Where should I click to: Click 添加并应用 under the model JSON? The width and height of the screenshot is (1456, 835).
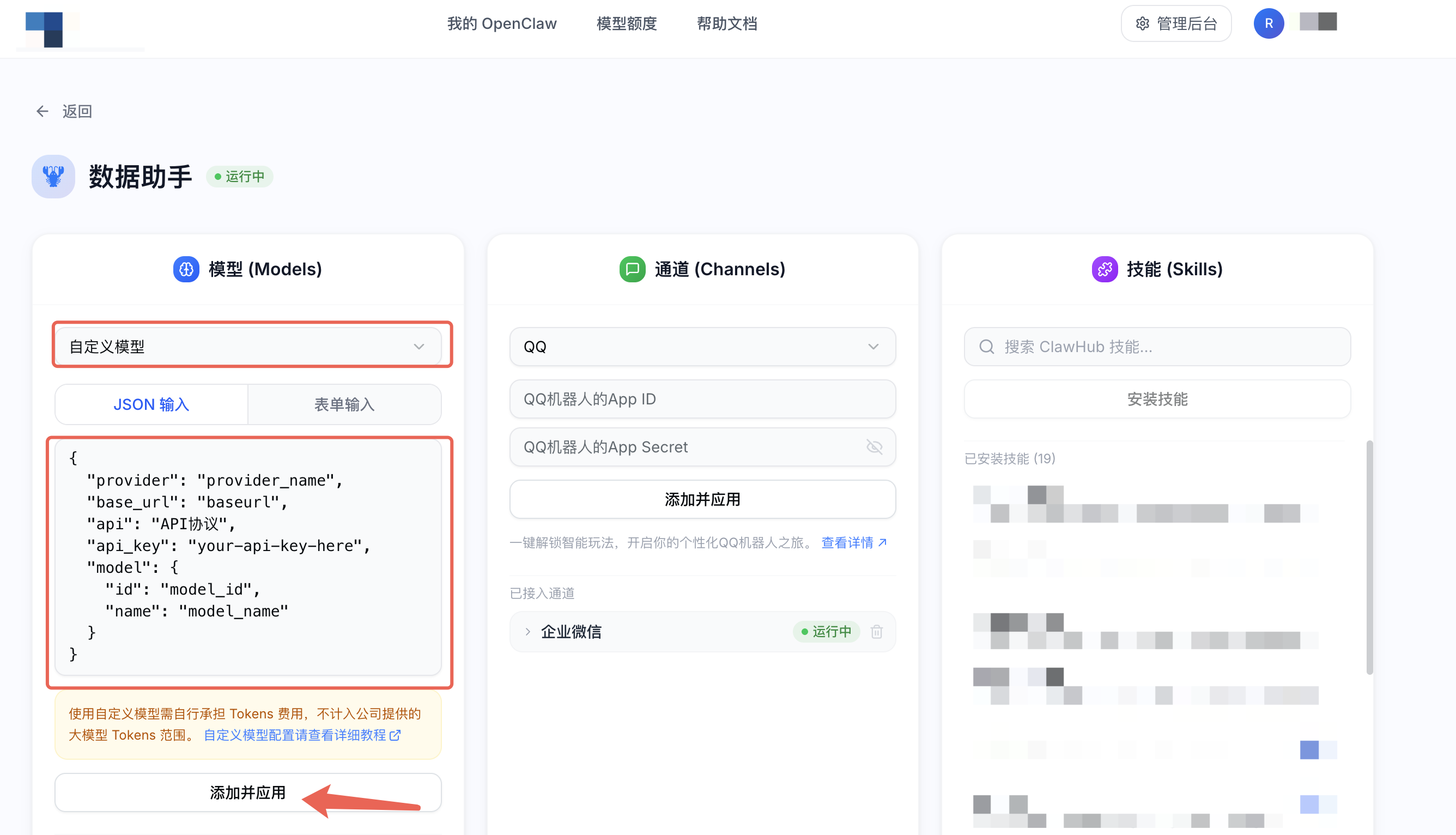point(247,792)
